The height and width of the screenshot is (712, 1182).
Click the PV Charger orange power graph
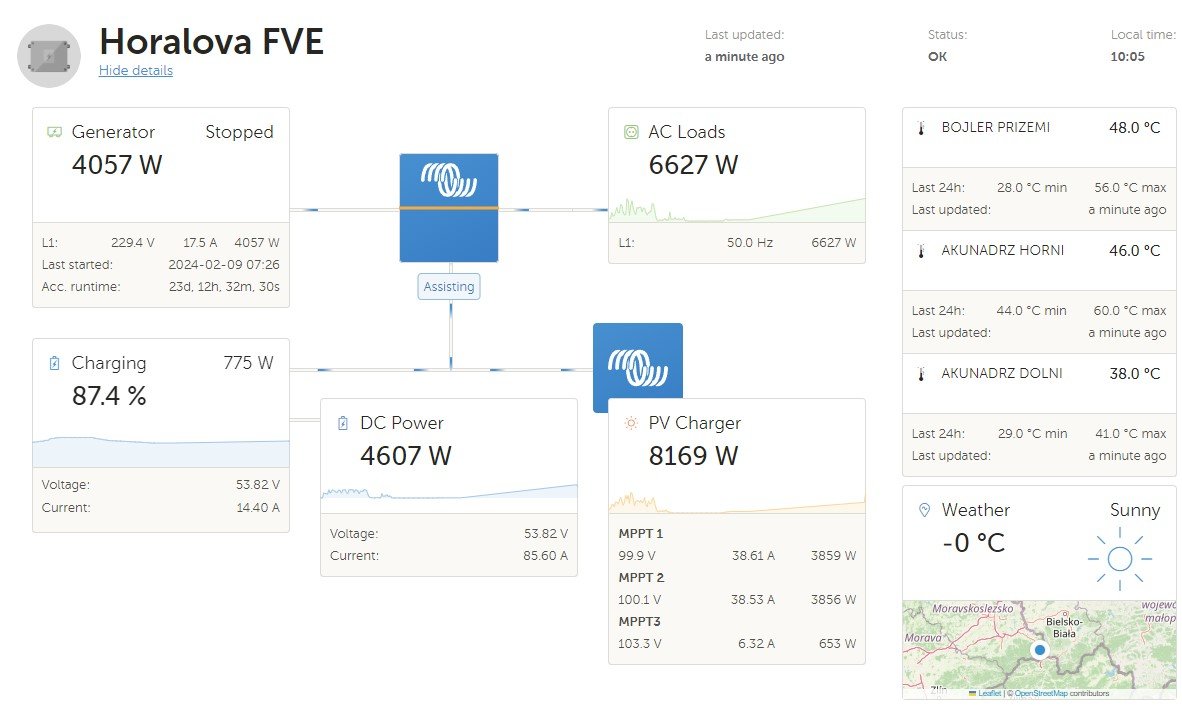[737, 502]
